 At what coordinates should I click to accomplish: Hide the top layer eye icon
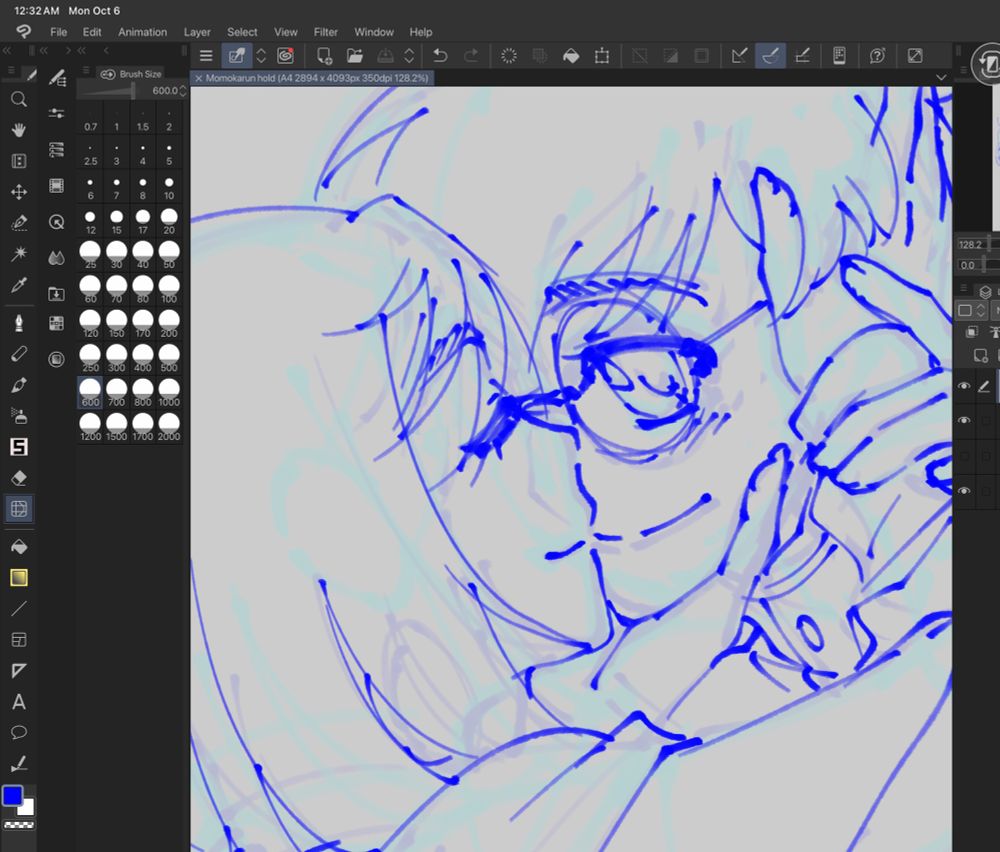point(964,386)
